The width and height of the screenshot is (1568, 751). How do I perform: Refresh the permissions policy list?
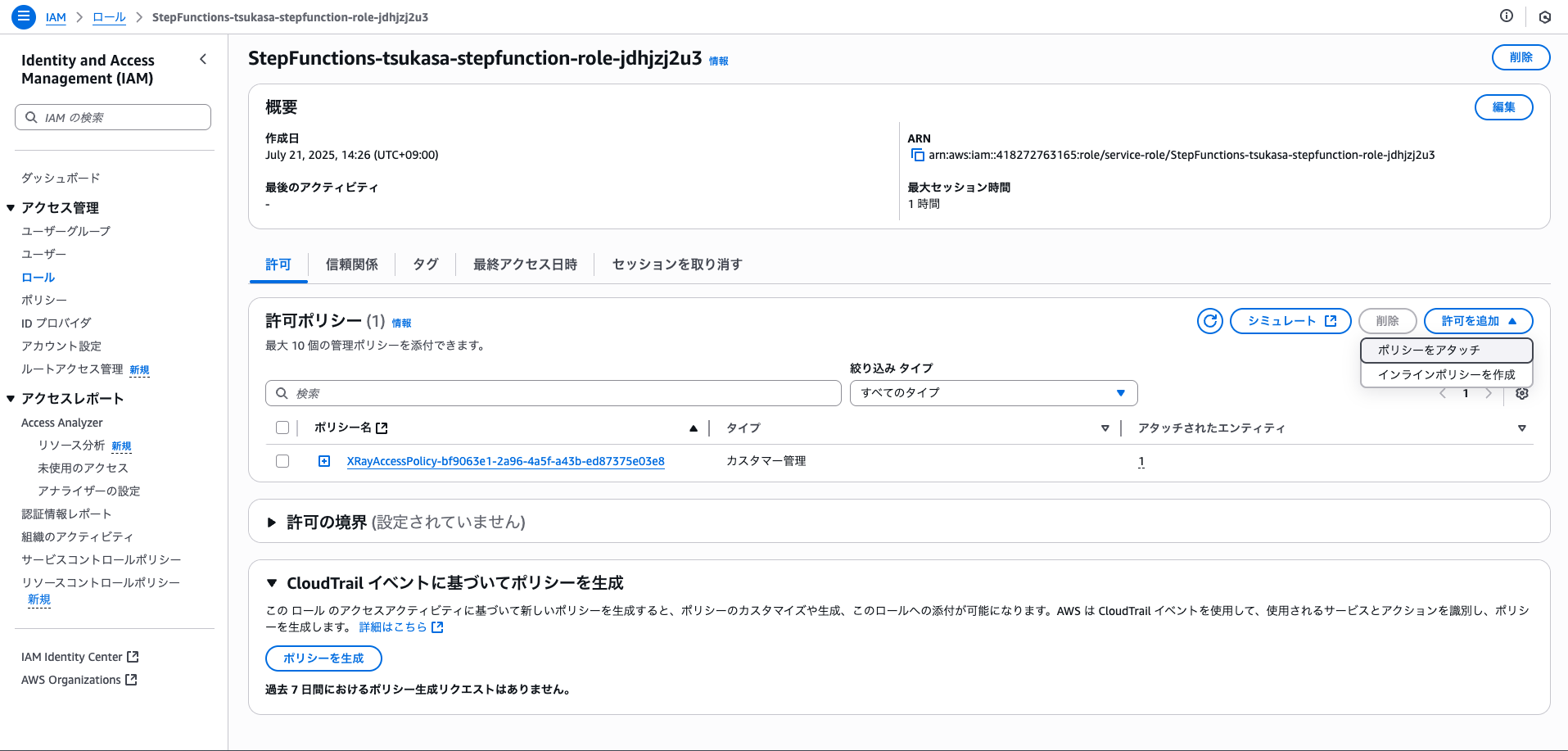(x=1210, y=321)
